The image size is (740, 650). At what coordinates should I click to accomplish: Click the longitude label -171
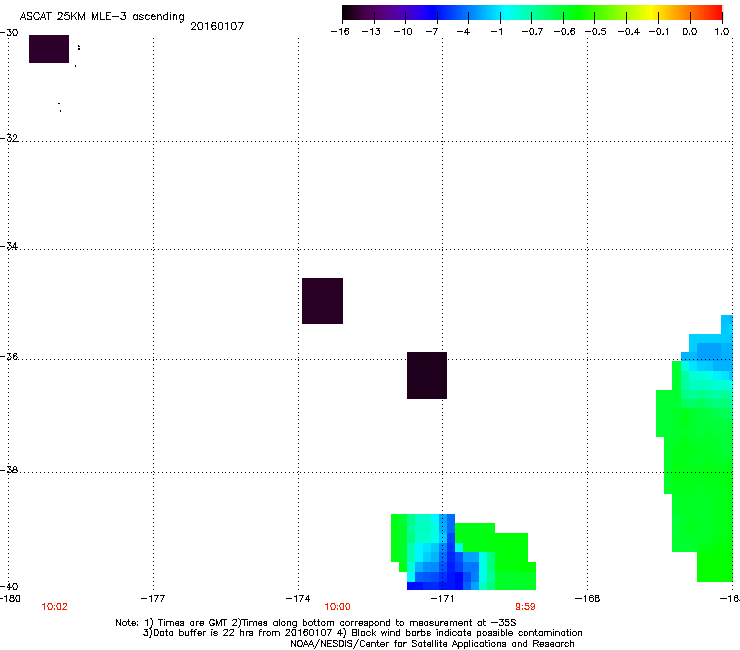(x=442, y=599)
